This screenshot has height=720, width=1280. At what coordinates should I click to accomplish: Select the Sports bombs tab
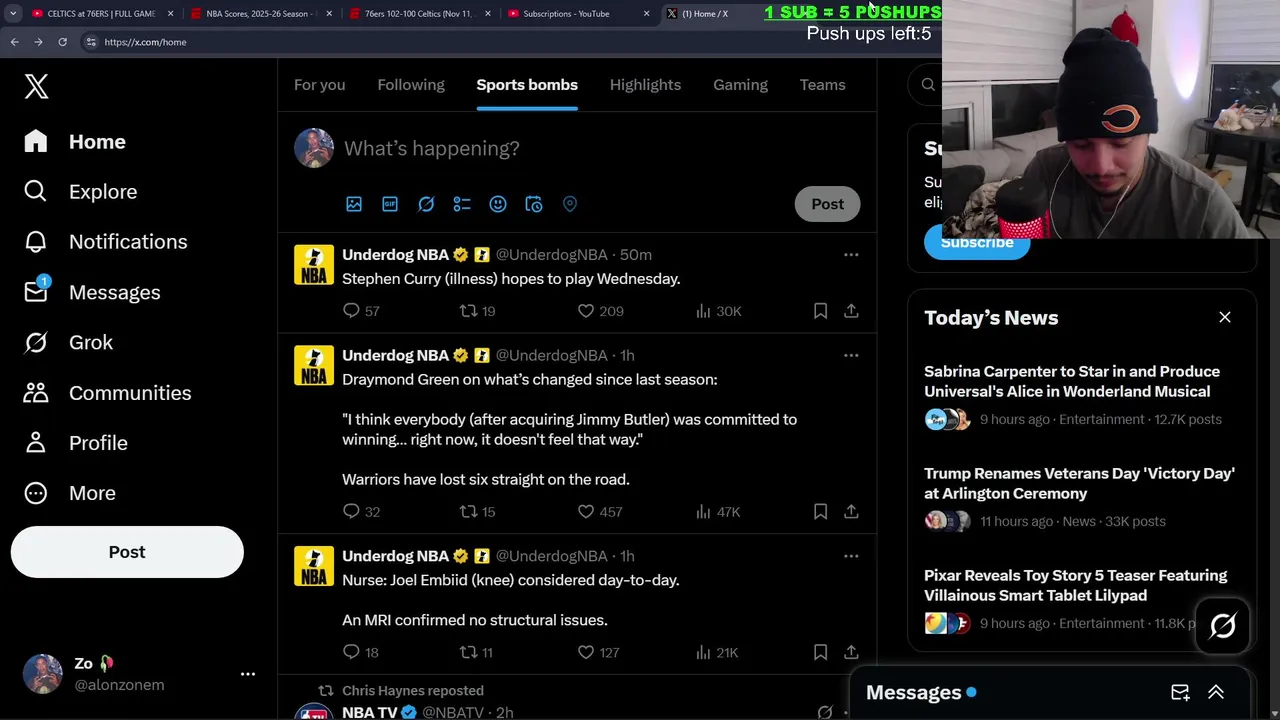(x=527, y=85)
